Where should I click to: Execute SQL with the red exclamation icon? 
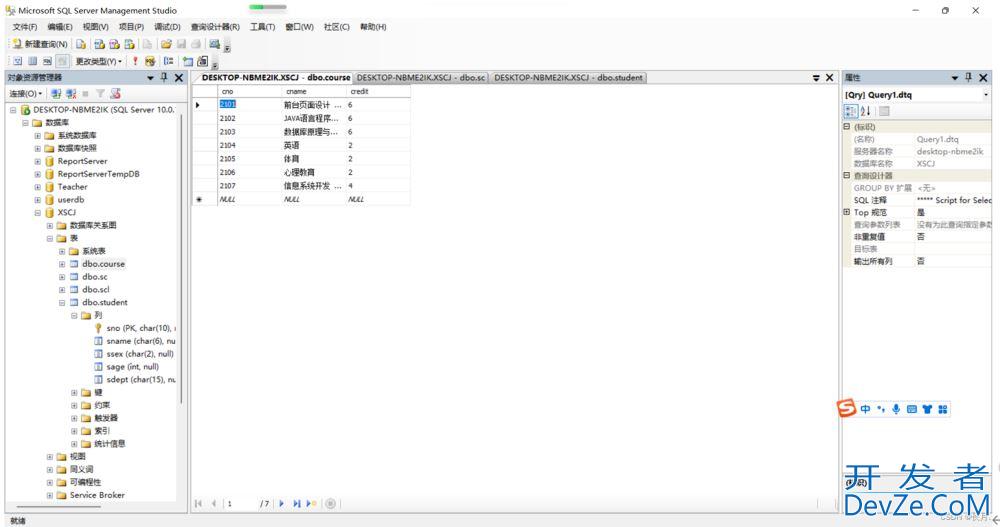pyautogui.click(x=135, y=61)
